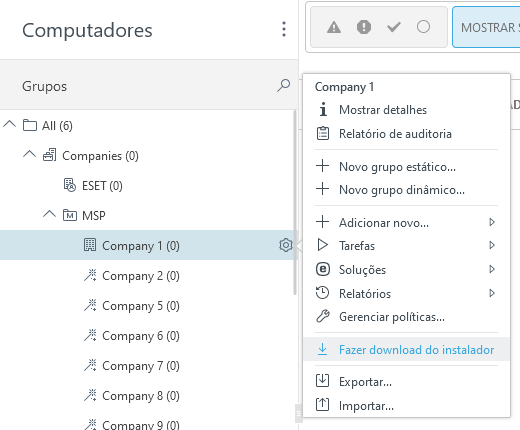Click the Companies group icon

click(x=50, y=155)
